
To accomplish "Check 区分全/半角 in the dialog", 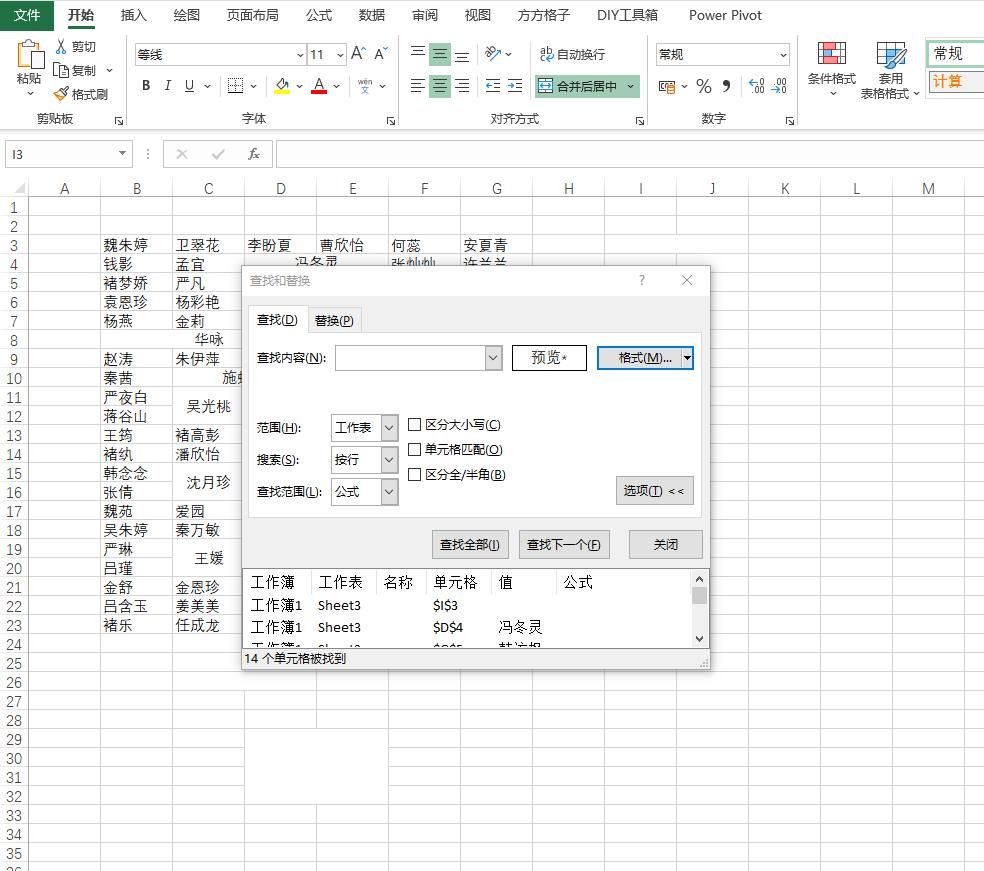I will point(414,475).
